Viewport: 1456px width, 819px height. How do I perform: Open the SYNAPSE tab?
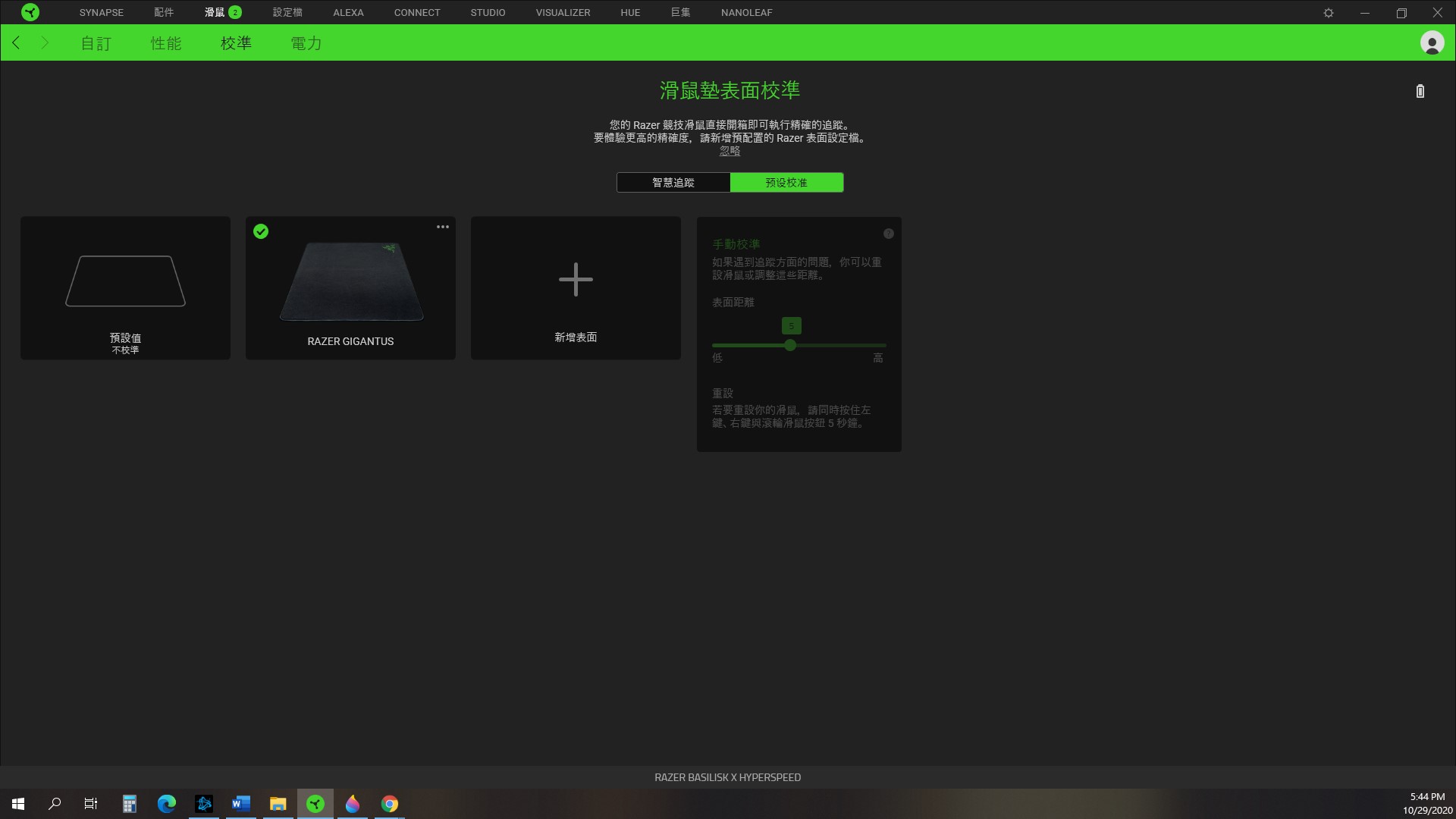pyautogui.click(x=102, y=12)
